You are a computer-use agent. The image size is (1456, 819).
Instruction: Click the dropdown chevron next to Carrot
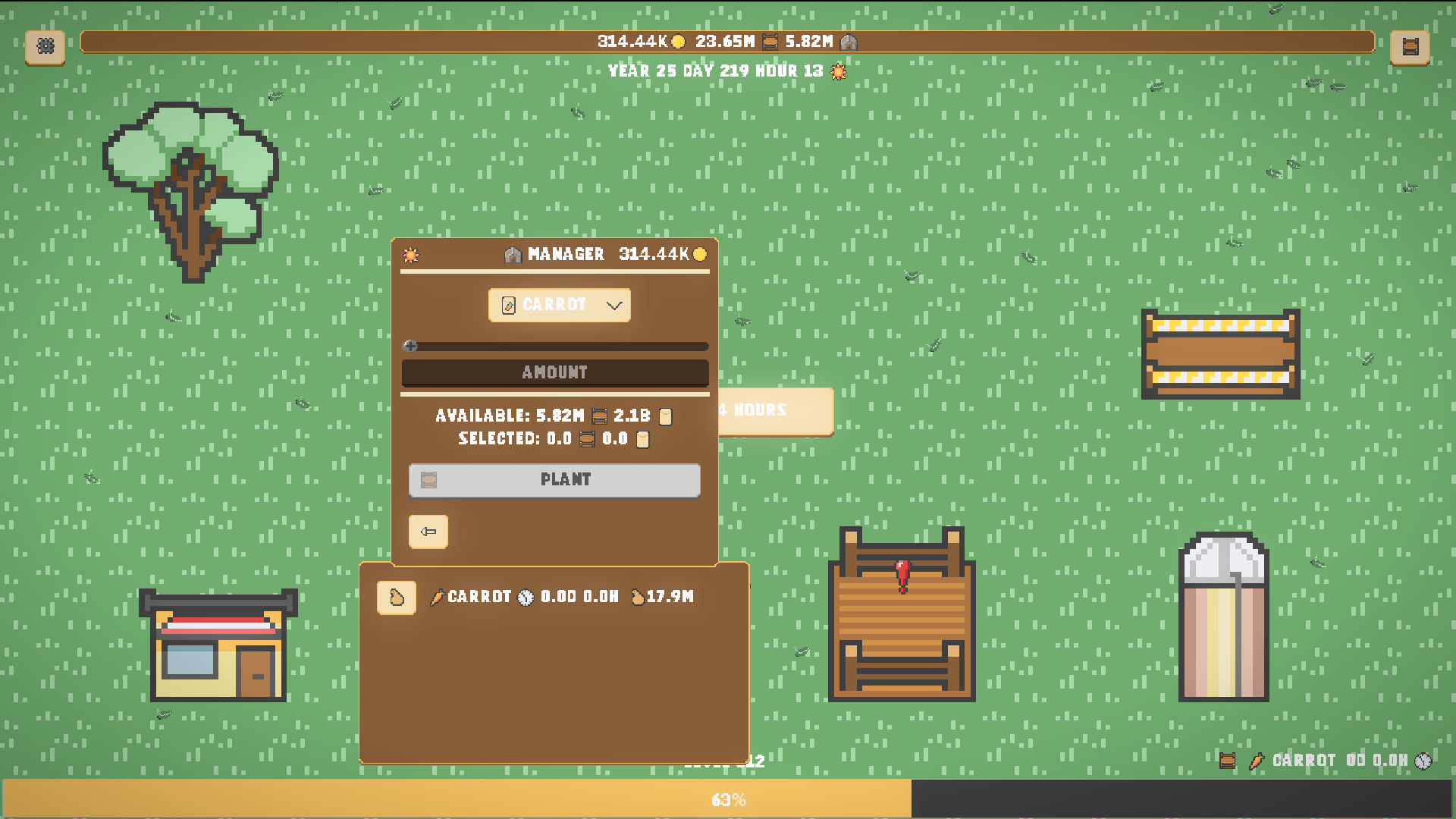click(x=614, y=306)
